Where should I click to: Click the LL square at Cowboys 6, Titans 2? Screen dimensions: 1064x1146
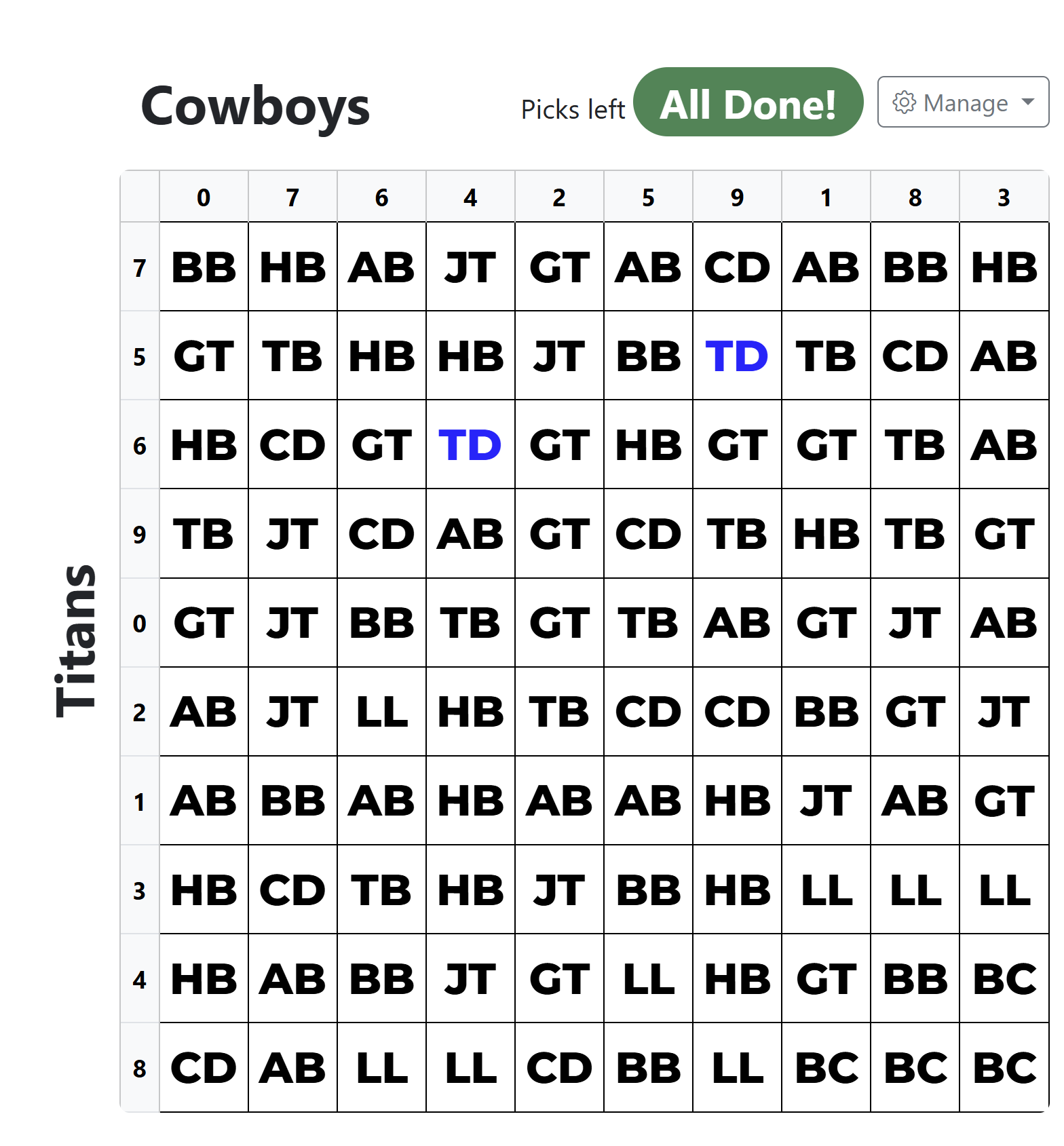(x=381, y=712)
